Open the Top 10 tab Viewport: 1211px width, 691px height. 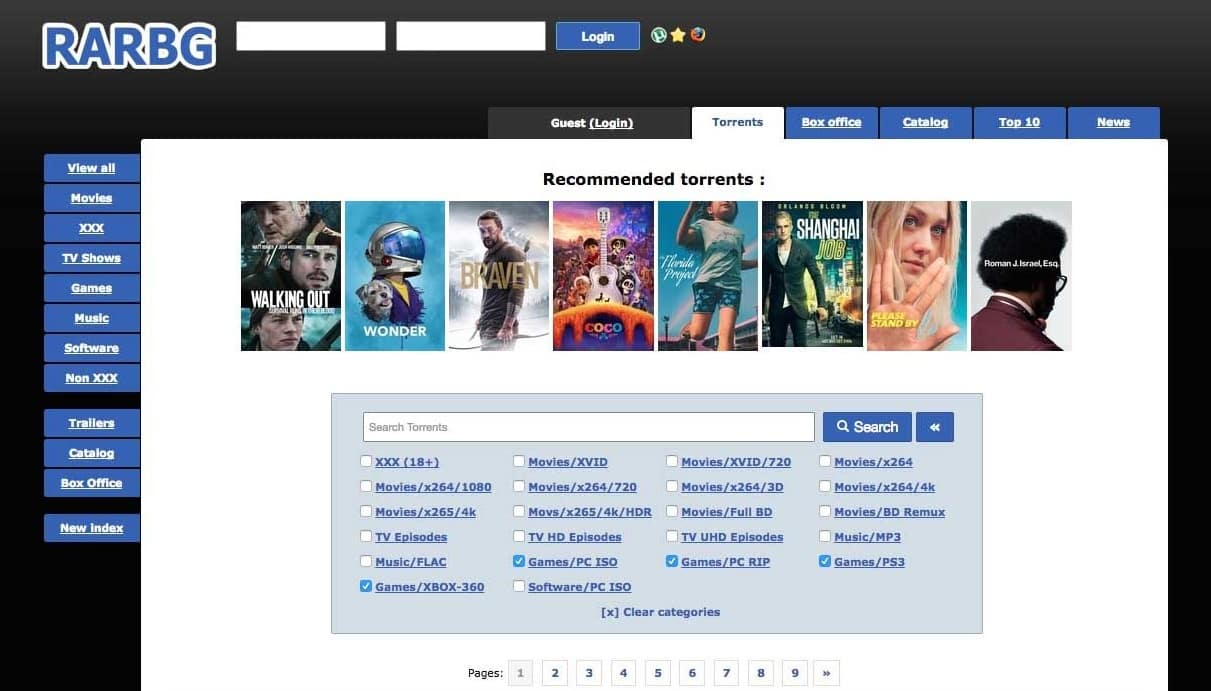point(1019,123)
